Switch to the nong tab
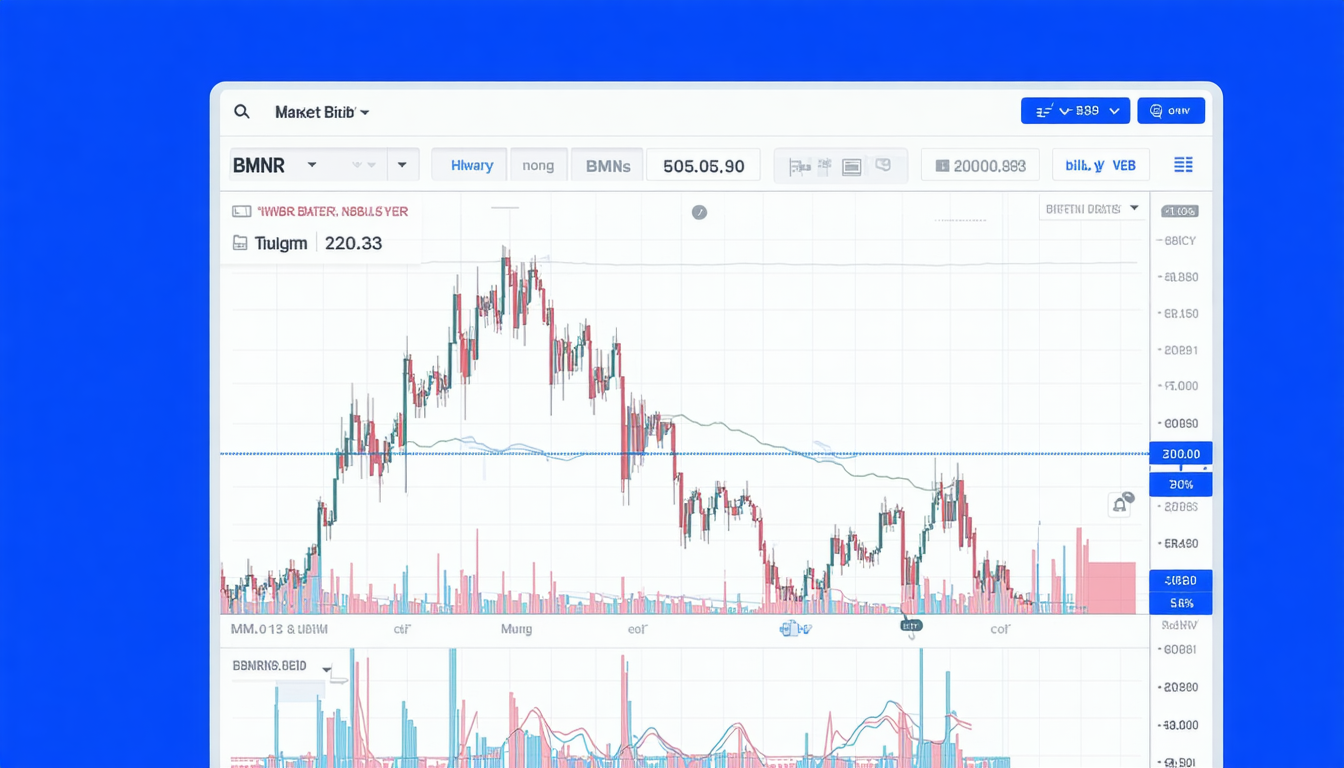Image resolution: width=1344 pixels, height=768 pixels. (538, 165)
